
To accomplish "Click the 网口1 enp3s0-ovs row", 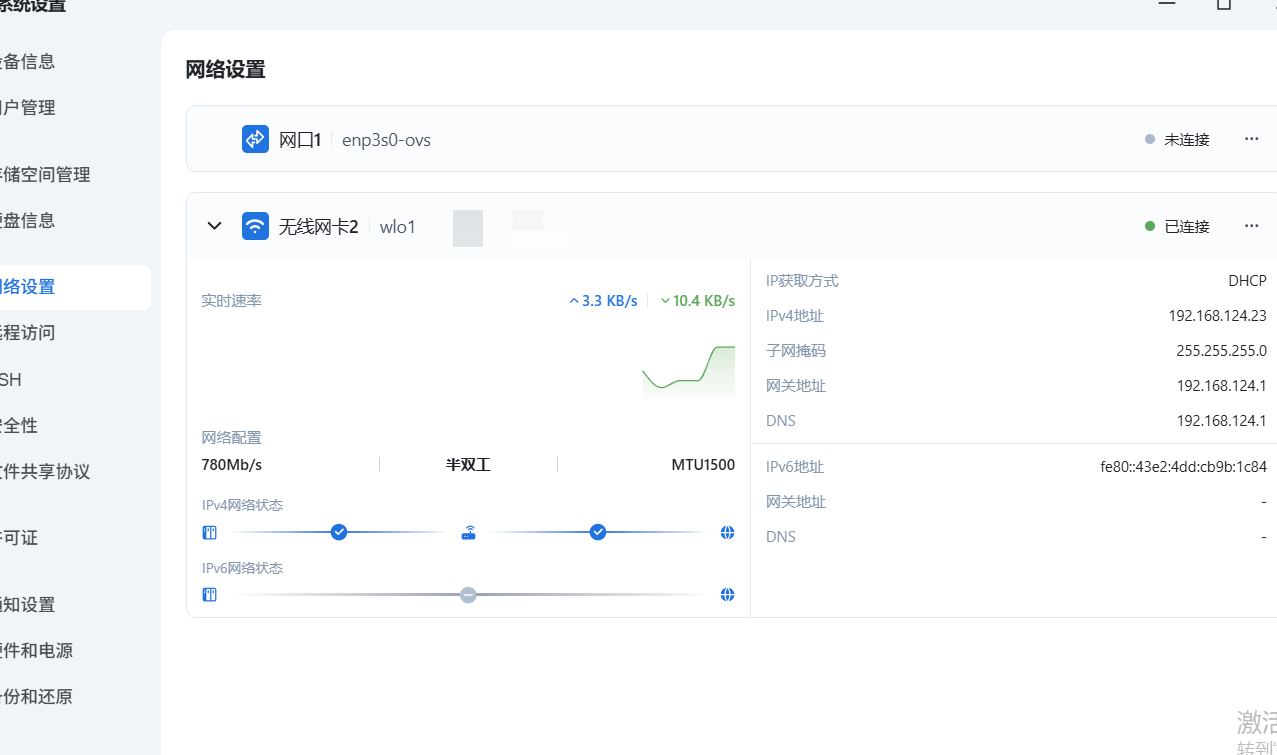I will click(700, 139).
